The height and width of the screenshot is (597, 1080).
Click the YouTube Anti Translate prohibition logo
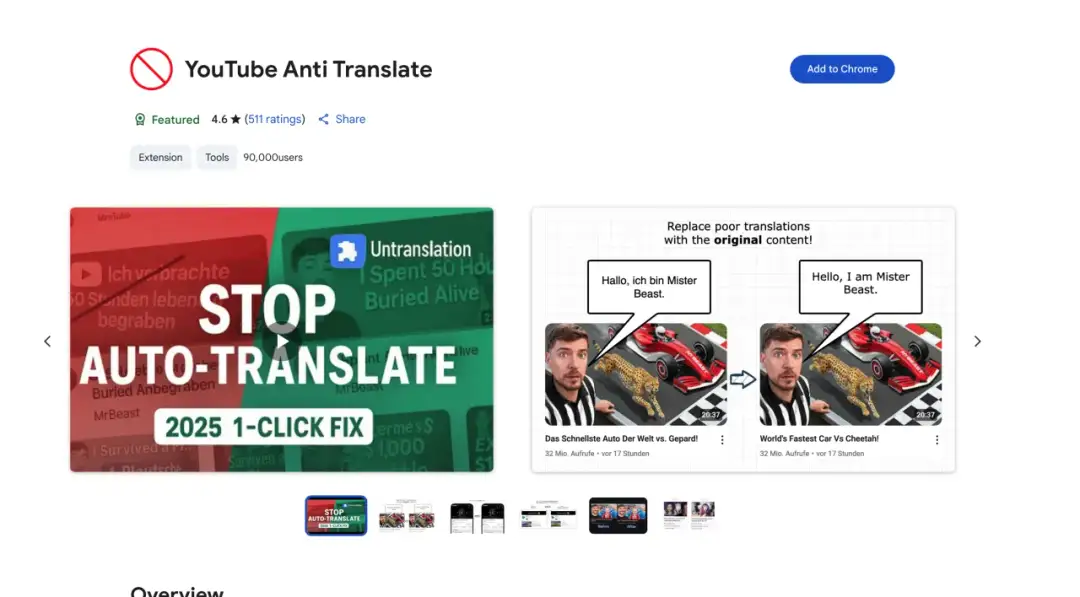[x=151, y=68]
